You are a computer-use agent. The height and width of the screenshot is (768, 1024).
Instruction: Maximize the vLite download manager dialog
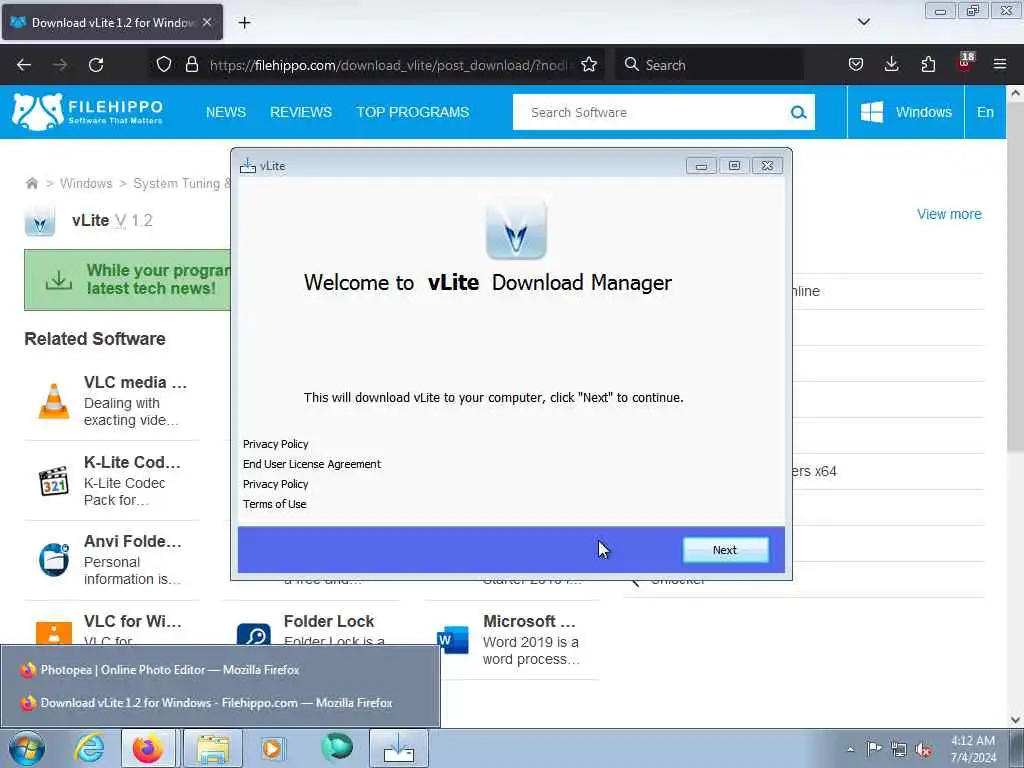click(x=734, y=166)
